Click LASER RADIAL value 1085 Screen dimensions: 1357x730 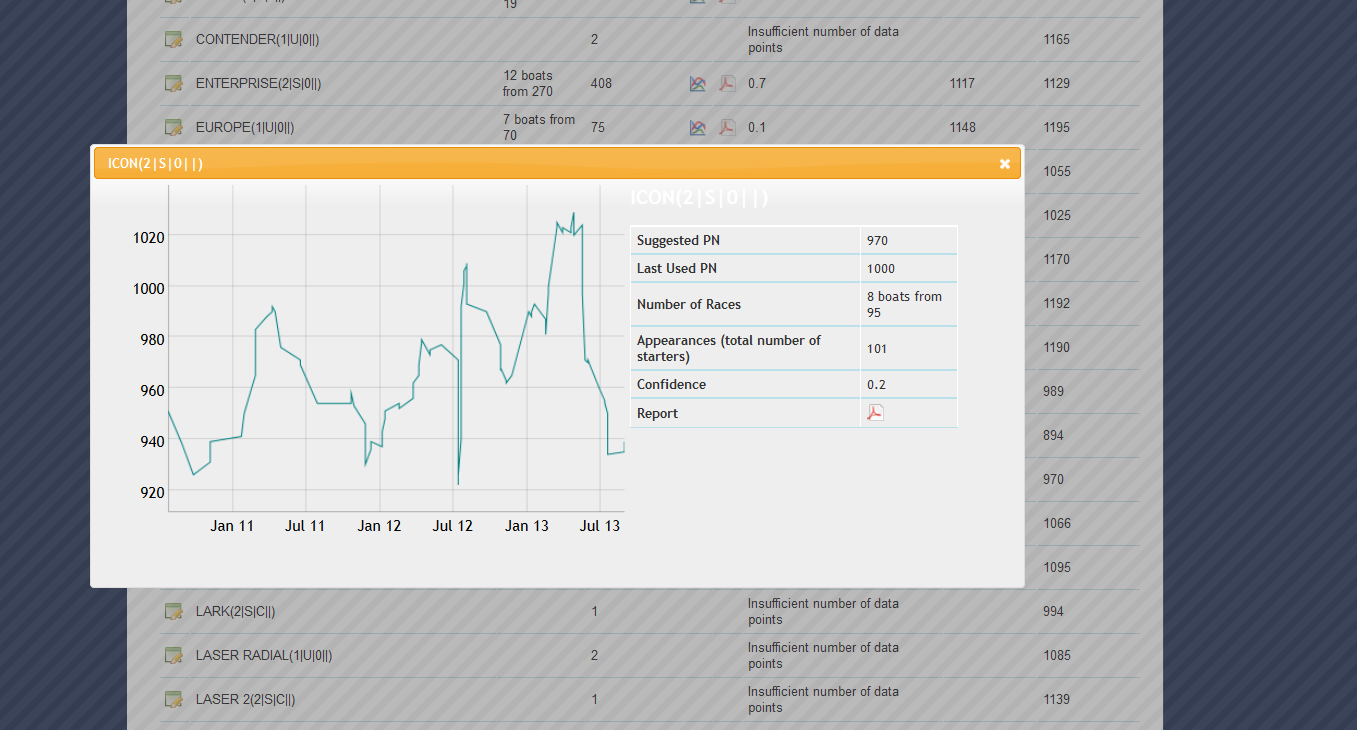pos(1056,656)
